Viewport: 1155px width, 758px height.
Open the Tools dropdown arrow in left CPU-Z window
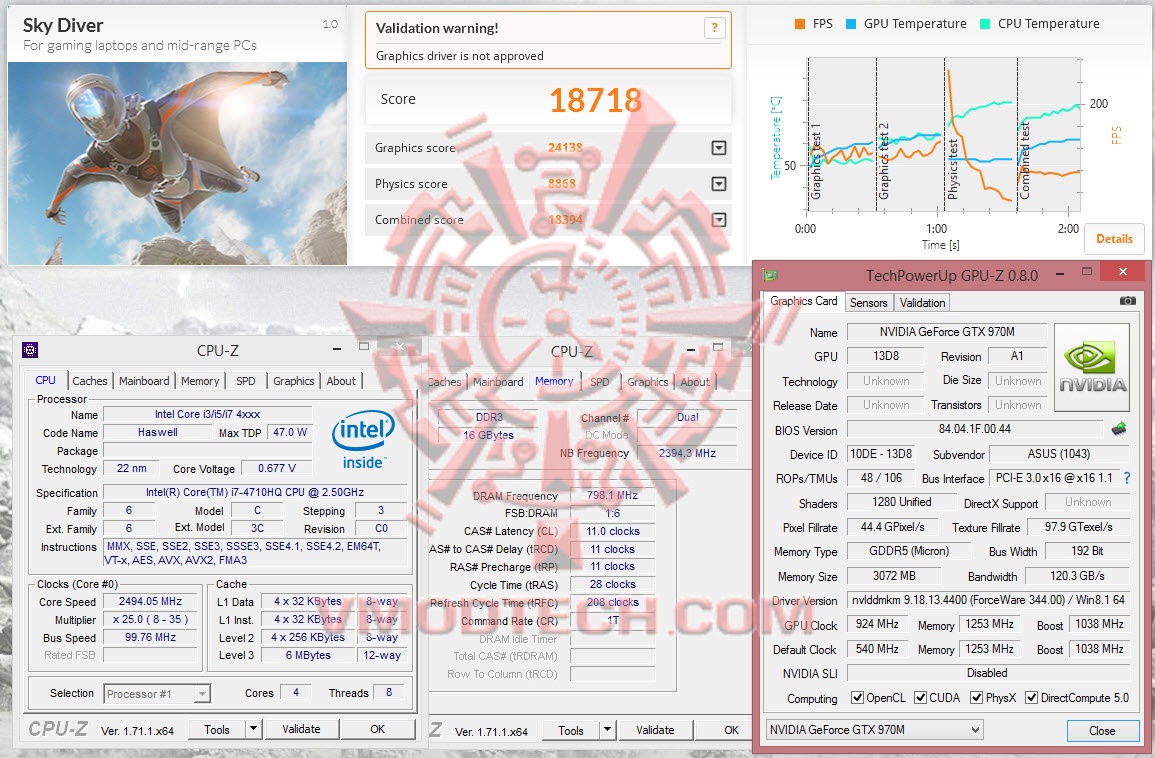tap(253, 729)
